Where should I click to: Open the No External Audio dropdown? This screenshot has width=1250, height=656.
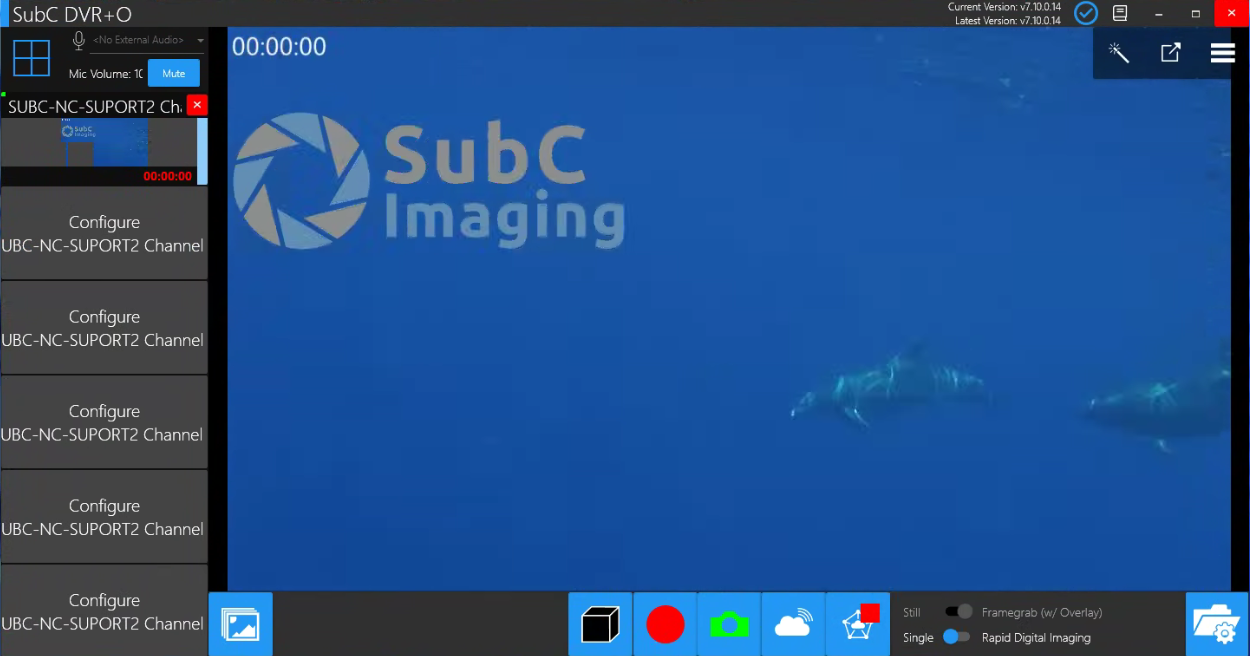145,40
